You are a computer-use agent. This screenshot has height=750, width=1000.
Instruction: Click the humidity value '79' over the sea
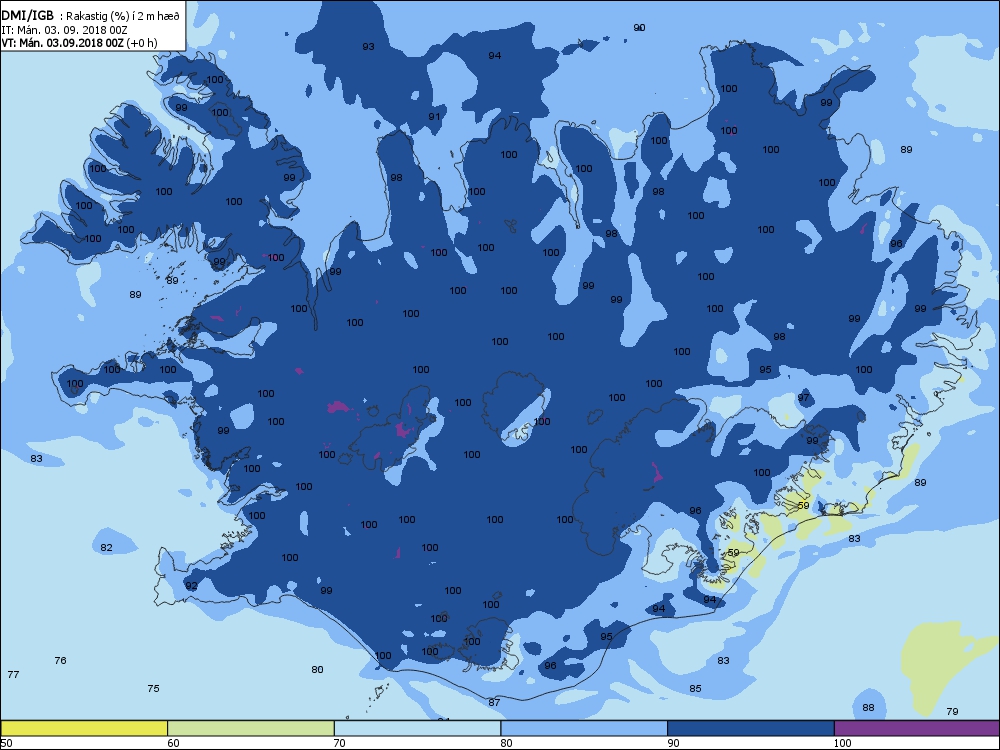952,711
